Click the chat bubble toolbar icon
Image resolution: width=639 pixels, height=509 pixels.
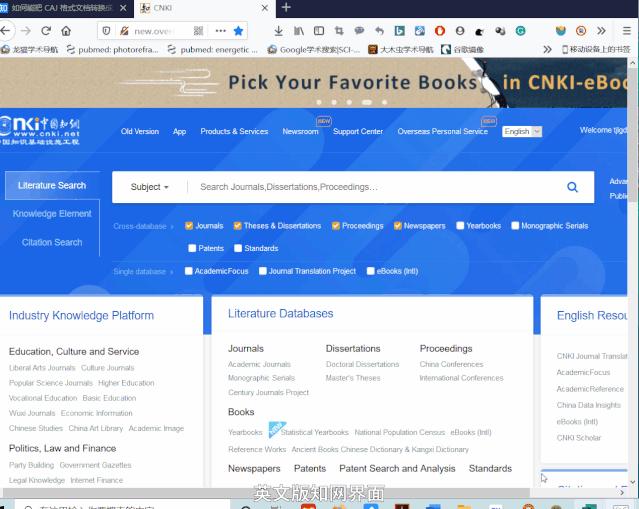(359, 31)
